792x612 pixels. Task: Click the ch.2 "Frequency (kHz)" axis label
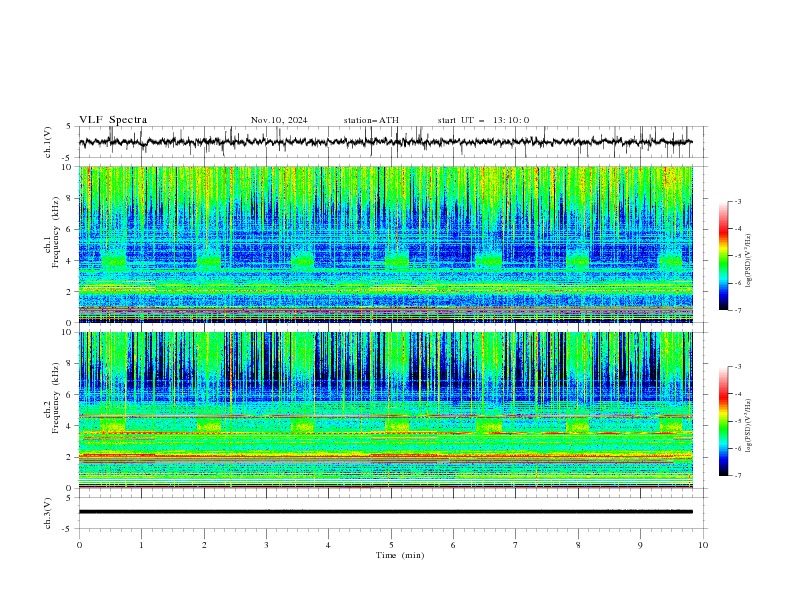56,398
